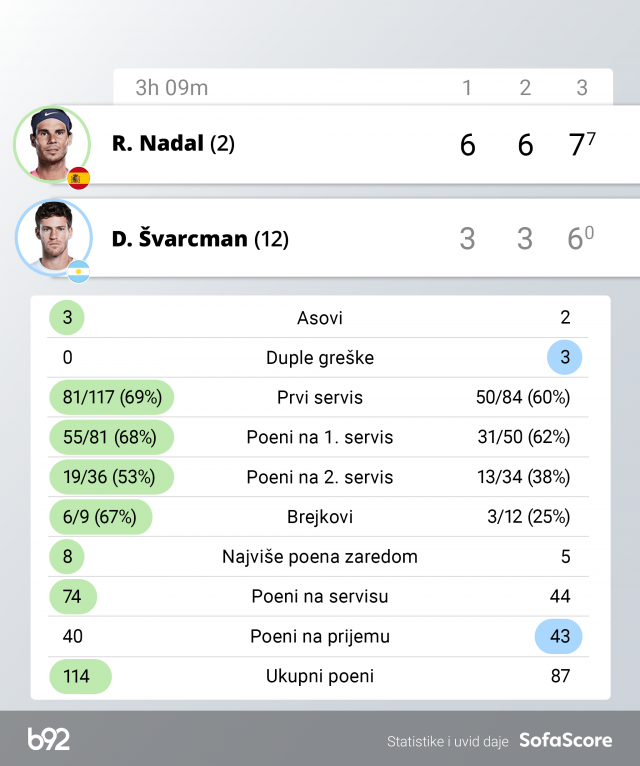Click the 3h 09m match duration
The height and width of the screenshot is (766, 640).
point(172,88)
